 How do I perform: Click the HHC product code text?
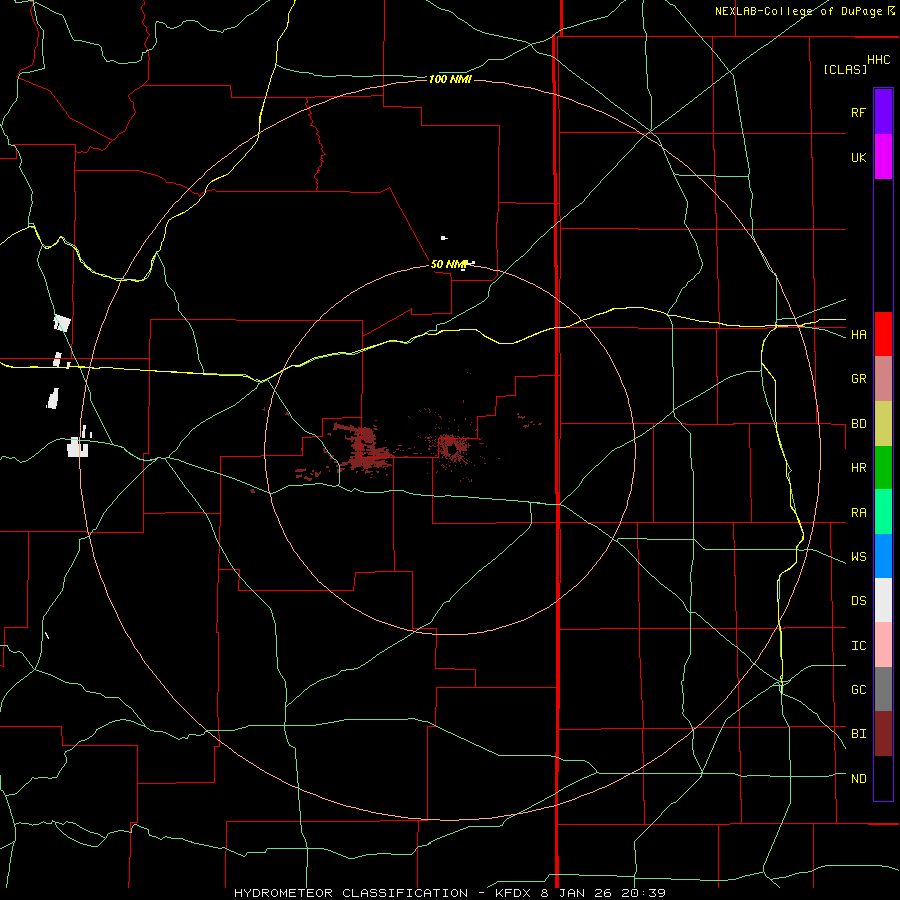point(878,60)
